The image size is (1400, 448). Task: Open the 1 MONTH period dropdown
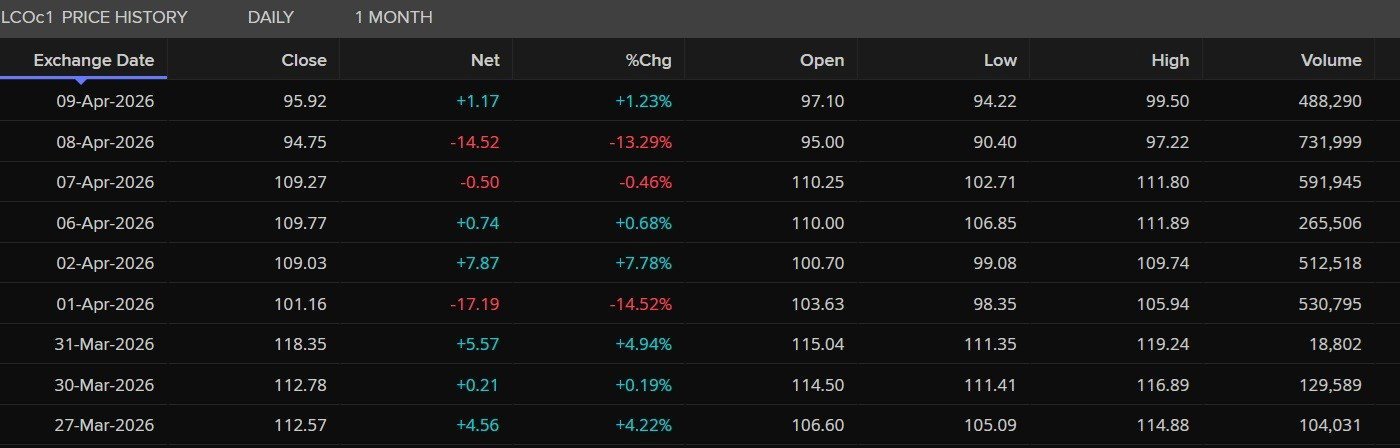tap(393, 17)
